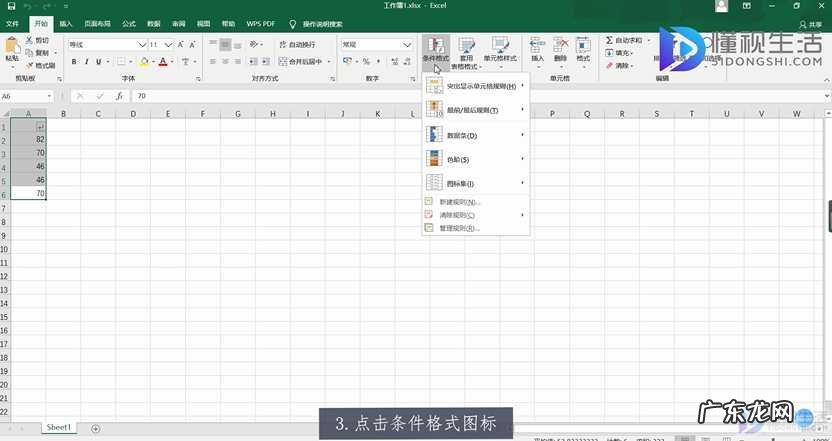Click the Merge & Center icon
Screen dimensions: 832x441
pos(283,62)
